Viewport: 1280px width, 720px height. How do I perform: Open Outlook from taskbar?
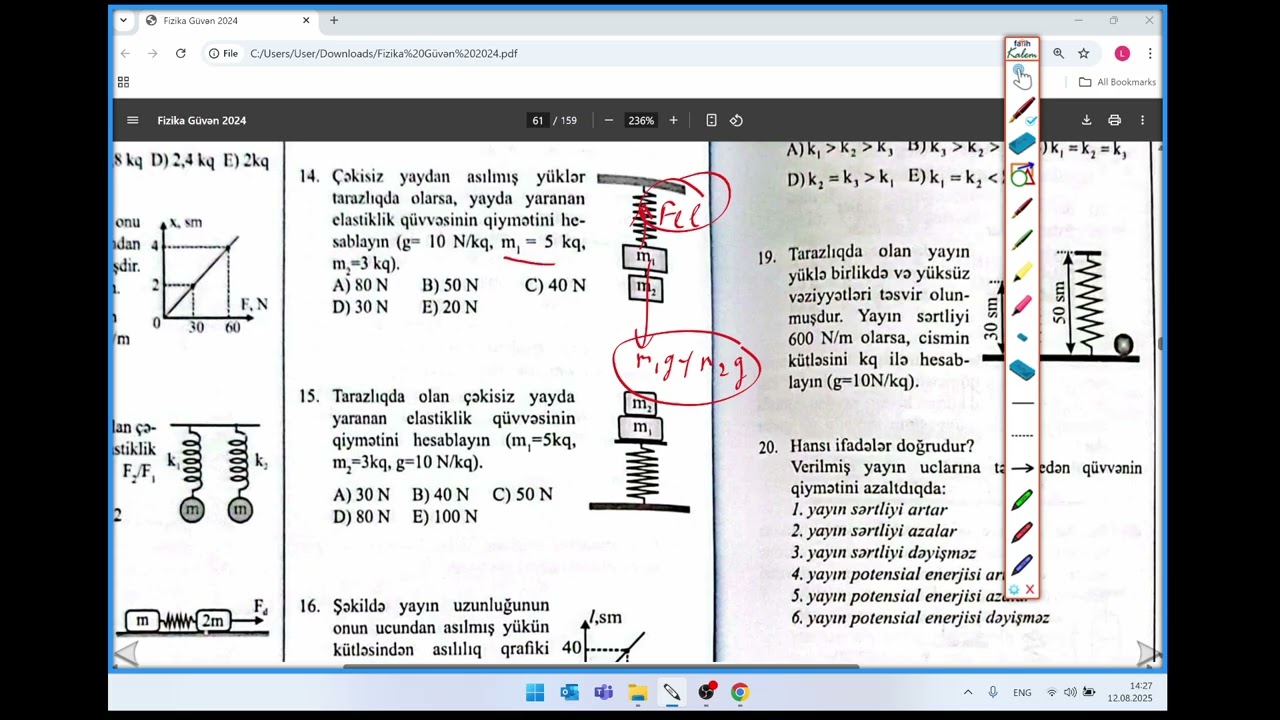tap(569, 692)
